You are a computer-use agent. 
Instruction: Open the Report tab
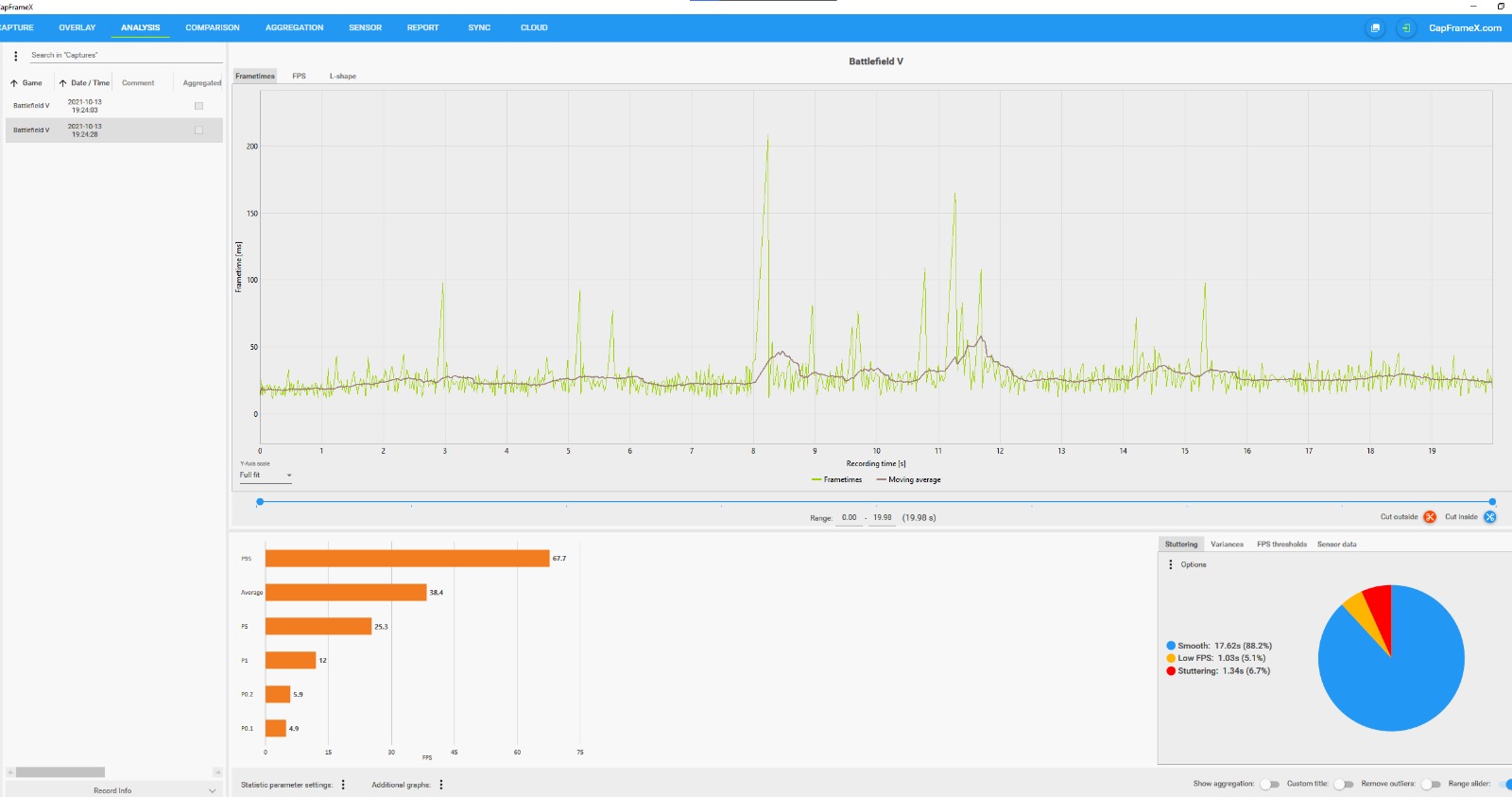[423, 28]
